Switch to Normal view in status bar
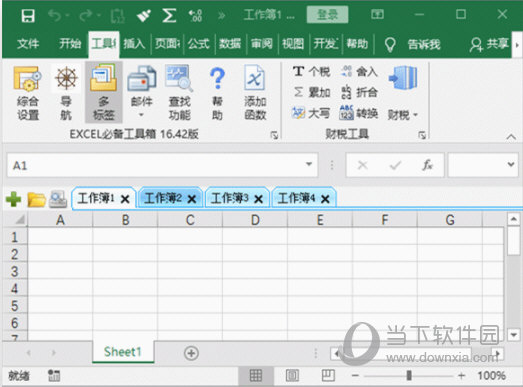Viewport: 523px width, 387px height. pos(256,376)
